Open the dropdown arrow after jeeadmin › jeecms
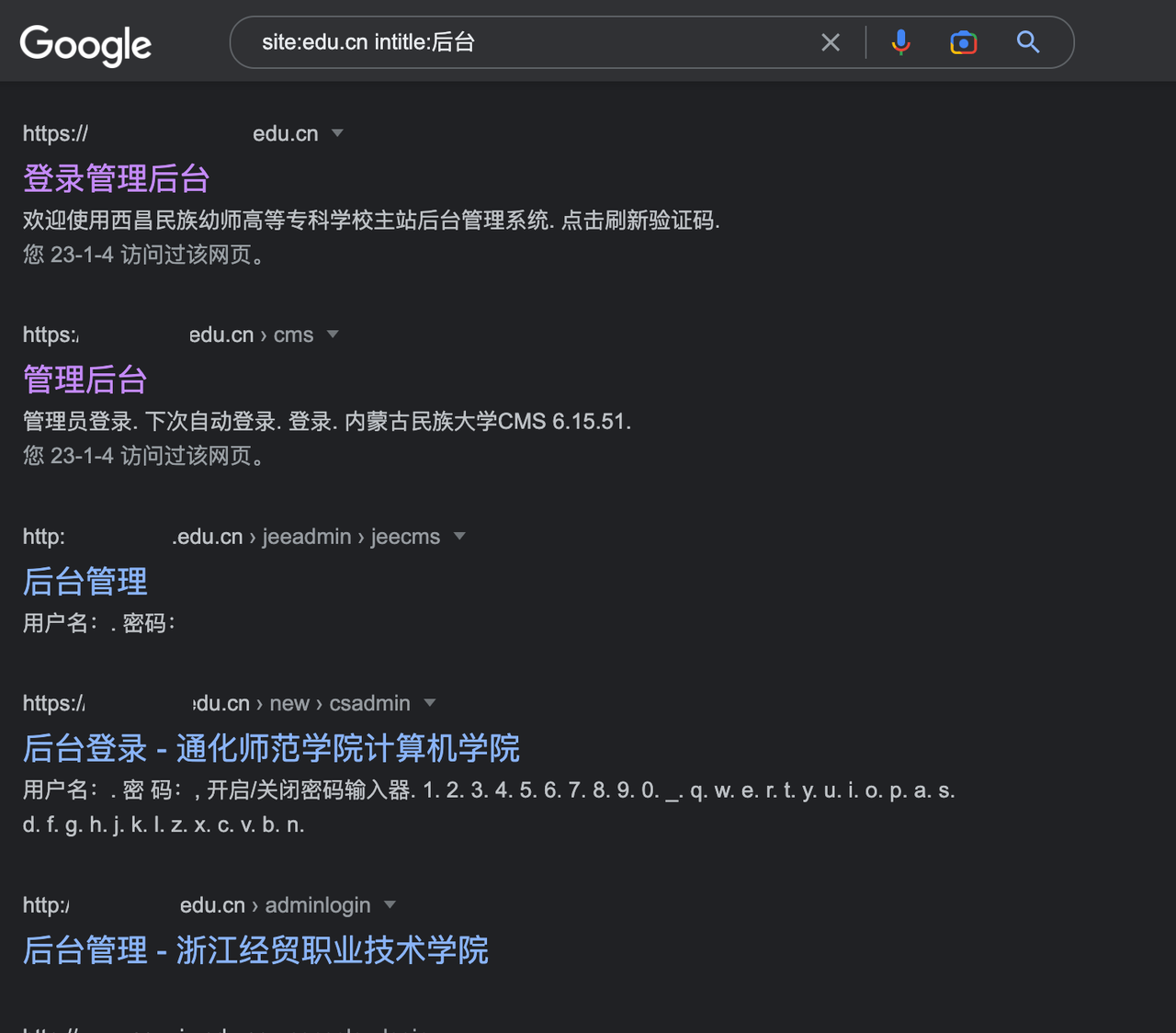The image size is (1176, 1033). coord(459,537)
